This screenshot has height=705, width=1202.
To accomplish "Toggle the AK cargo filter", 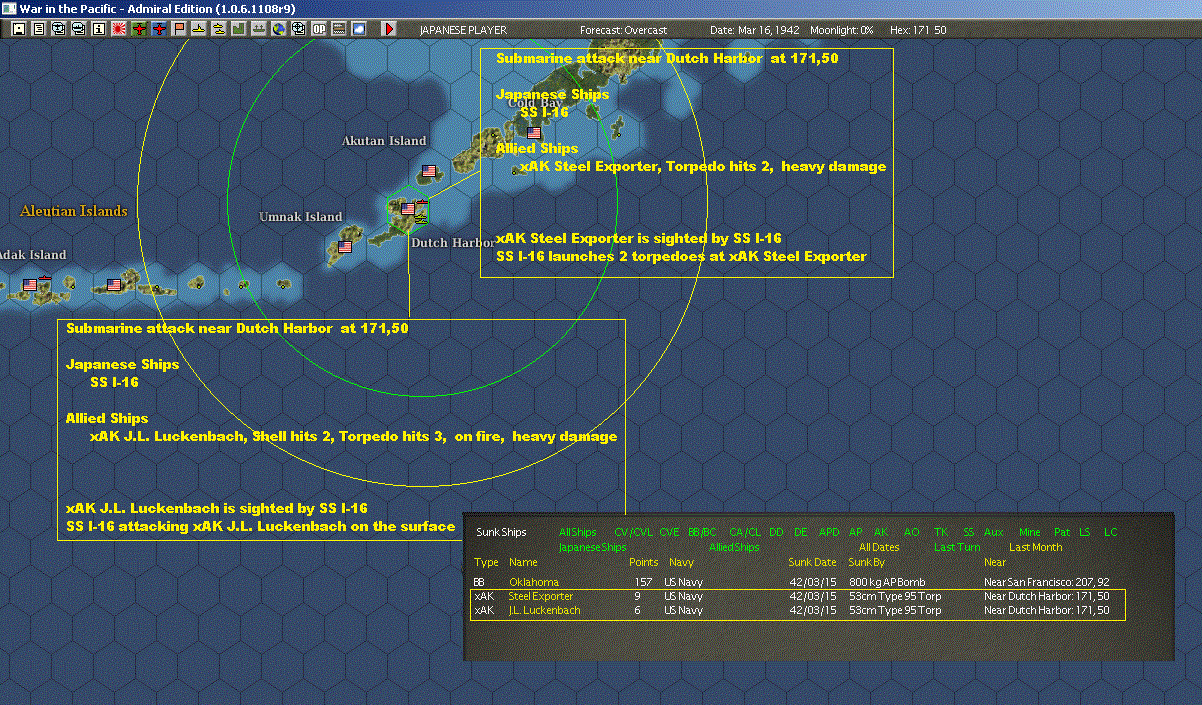I will click(x=881, y=532).
